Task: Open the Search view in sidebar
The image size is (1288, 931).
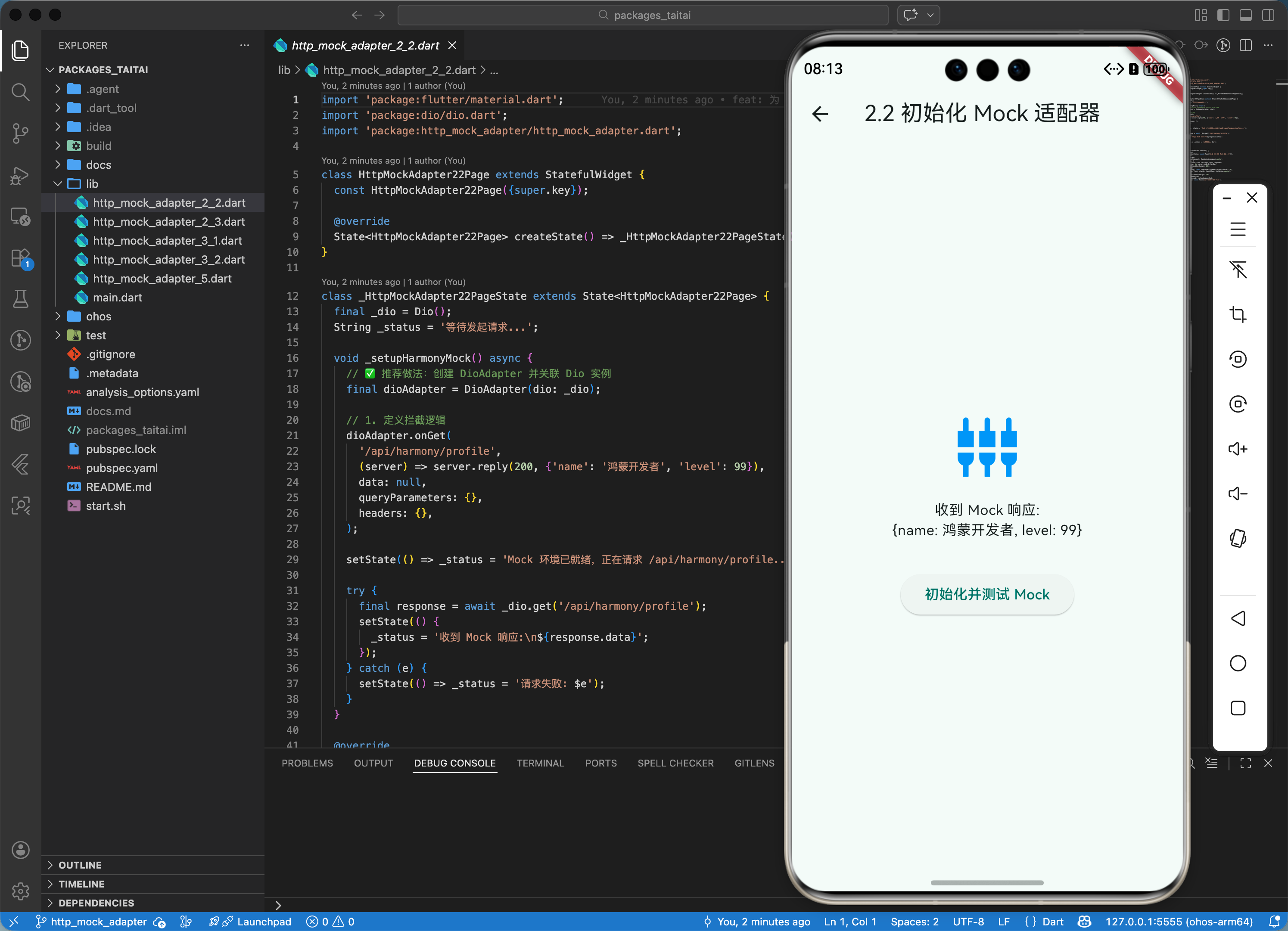Action: [20, 91]
